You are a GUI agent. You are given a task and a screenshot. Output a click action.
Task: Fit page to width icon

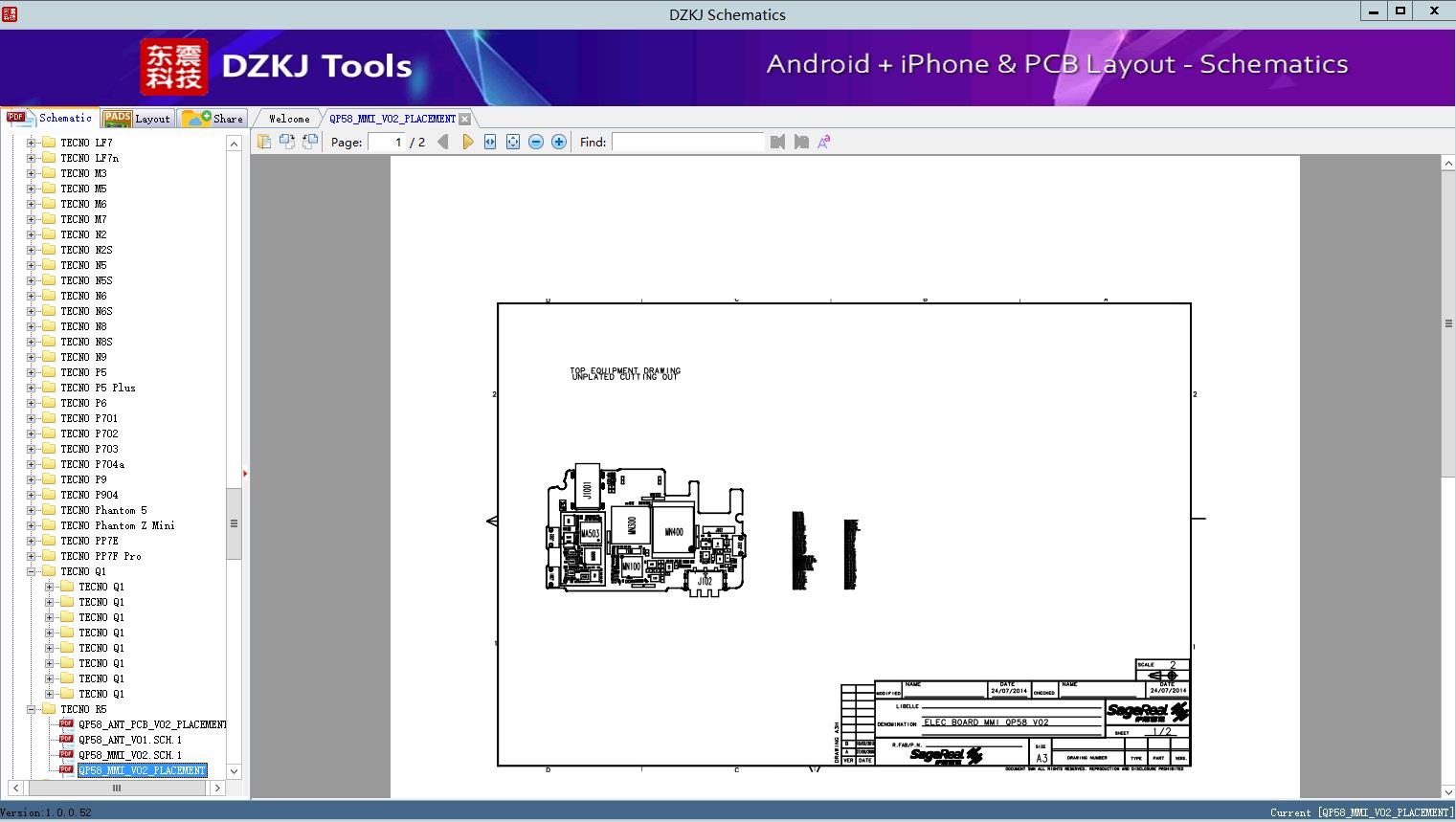click(x=490, y=142)
